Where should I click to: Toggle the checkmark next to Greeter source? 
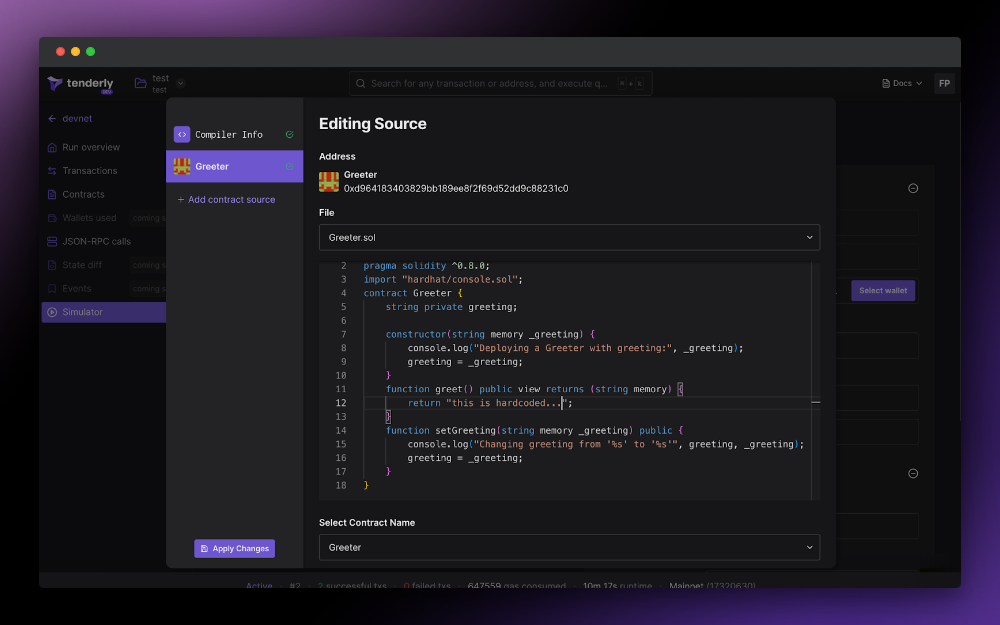tap(290, 166)
